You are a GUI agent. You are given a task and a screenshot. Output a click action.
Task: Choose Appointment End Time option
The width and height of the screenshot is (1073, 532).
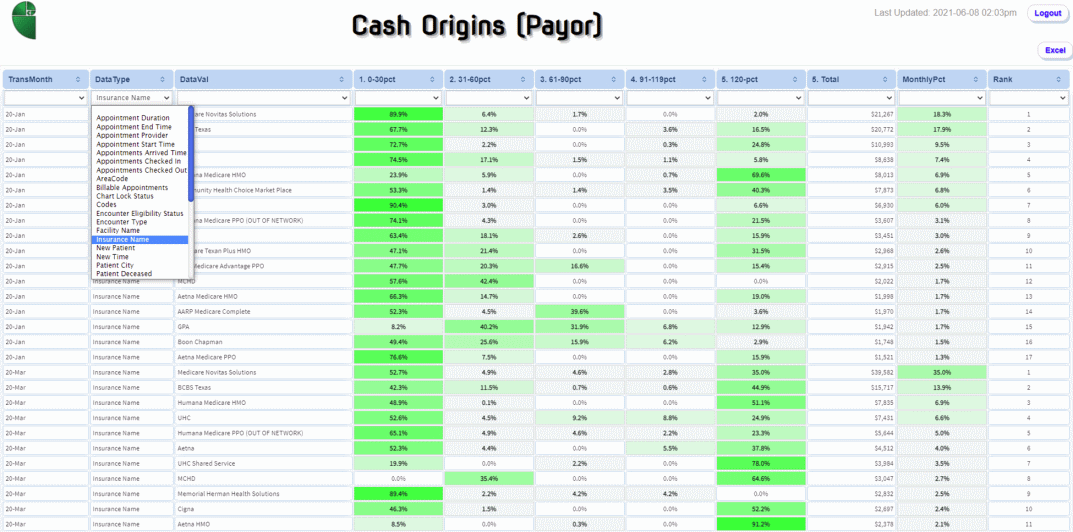(x=140, y=127)
